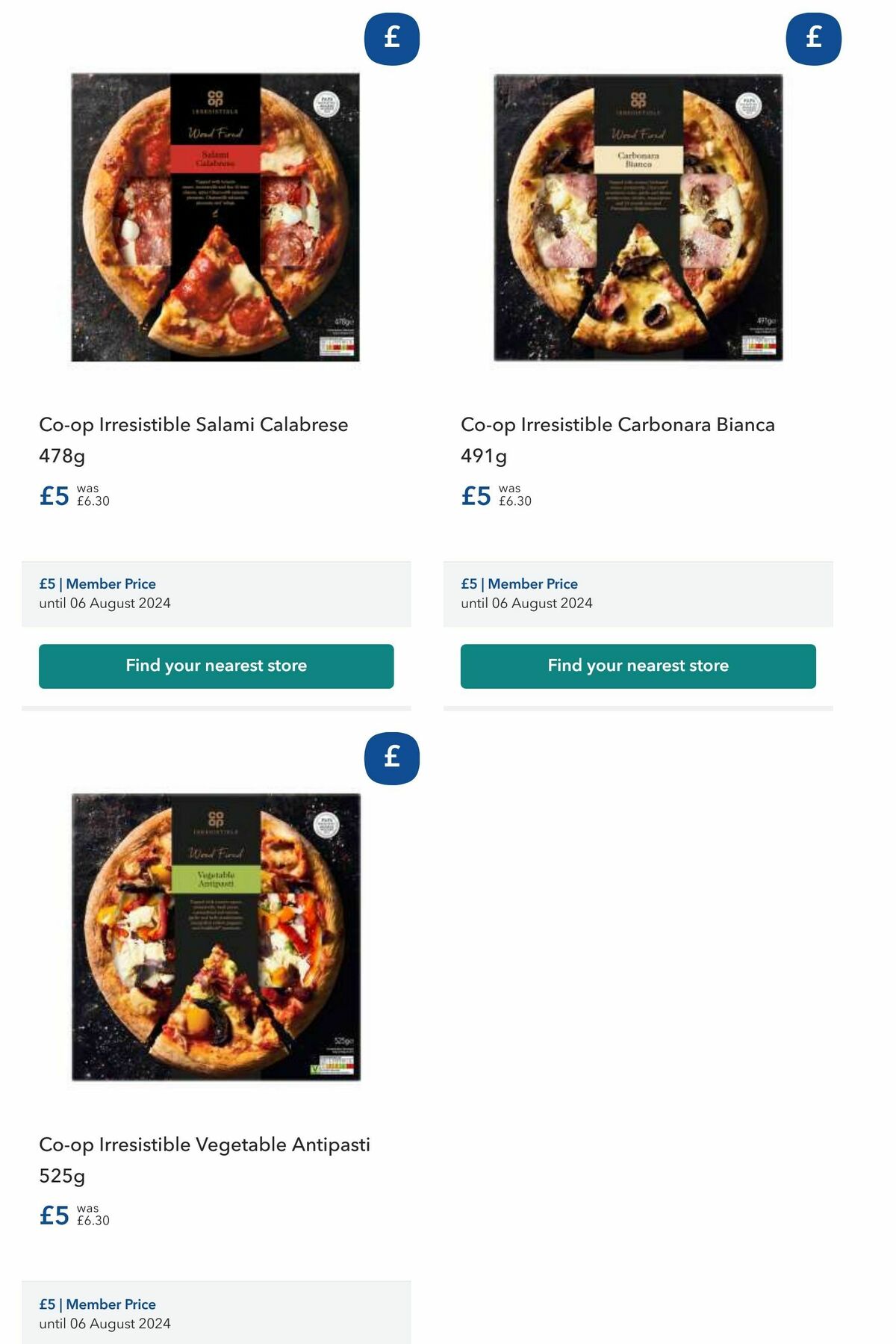
Task: Open the £5 Member Price link for Salami Calabrese
Action: 97,583
